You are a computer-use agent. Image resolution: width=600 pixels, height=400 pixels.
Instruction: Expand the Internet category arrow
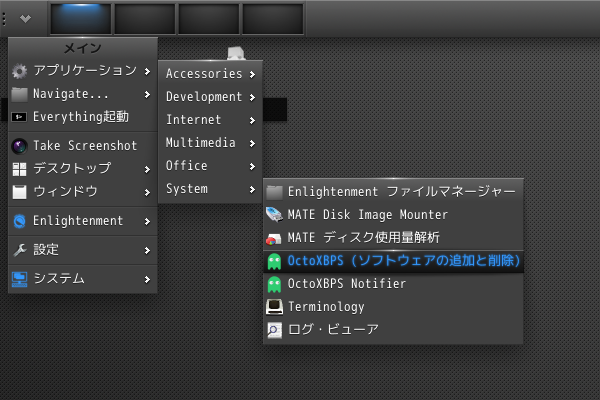[252, 120]
